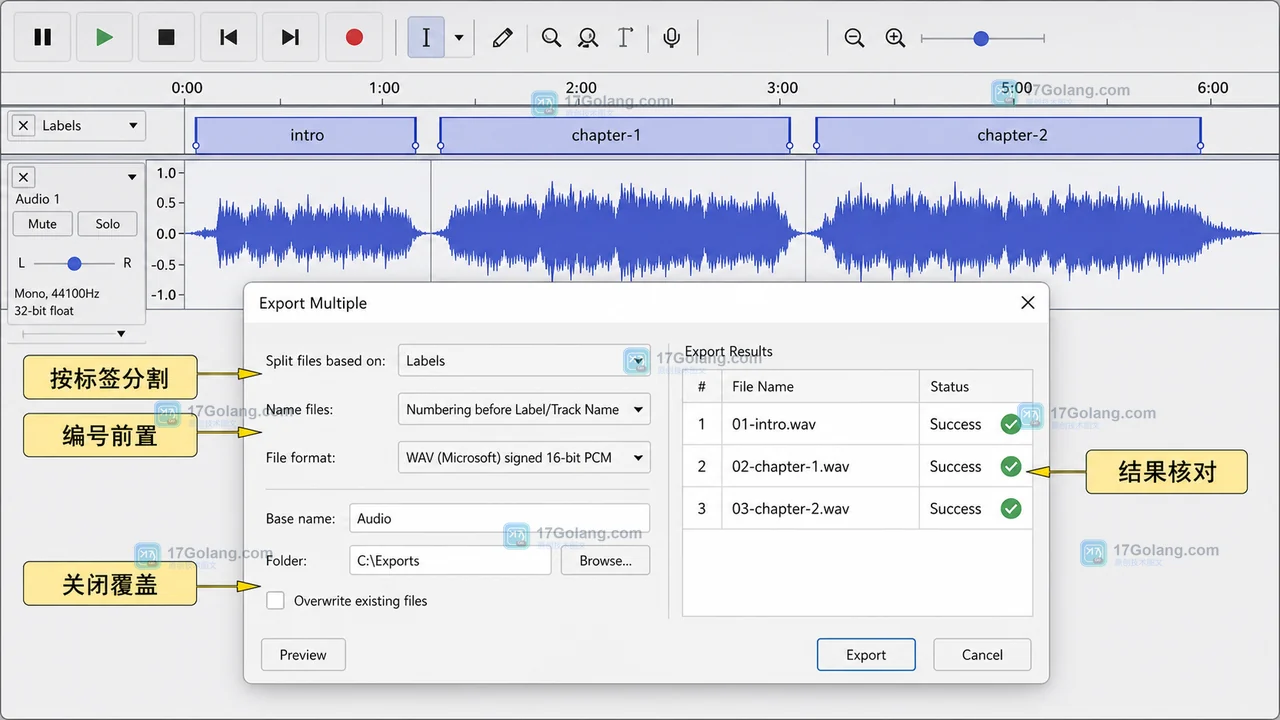
Task: Click the # column header
Action: [702, 386]
